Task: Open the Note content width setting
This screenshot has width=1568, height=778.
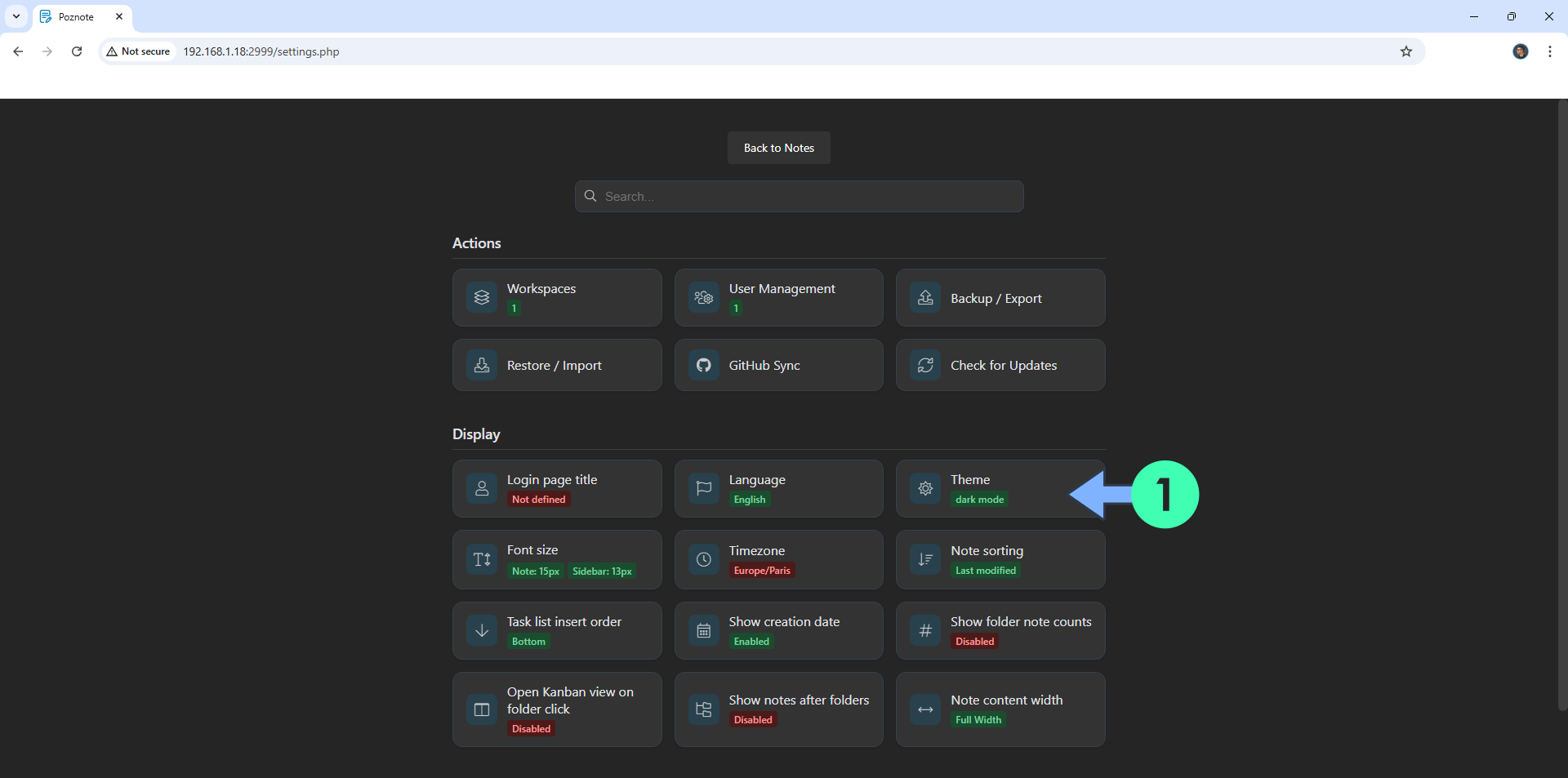Action: point(1000,709)
